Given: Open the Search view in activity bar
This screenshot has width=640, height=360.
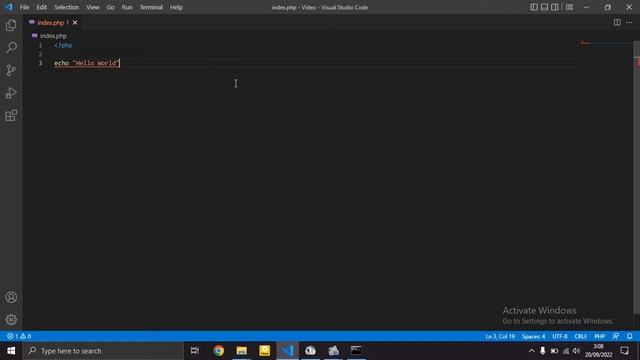Looking at the screenshot, I should pos(11,48).
